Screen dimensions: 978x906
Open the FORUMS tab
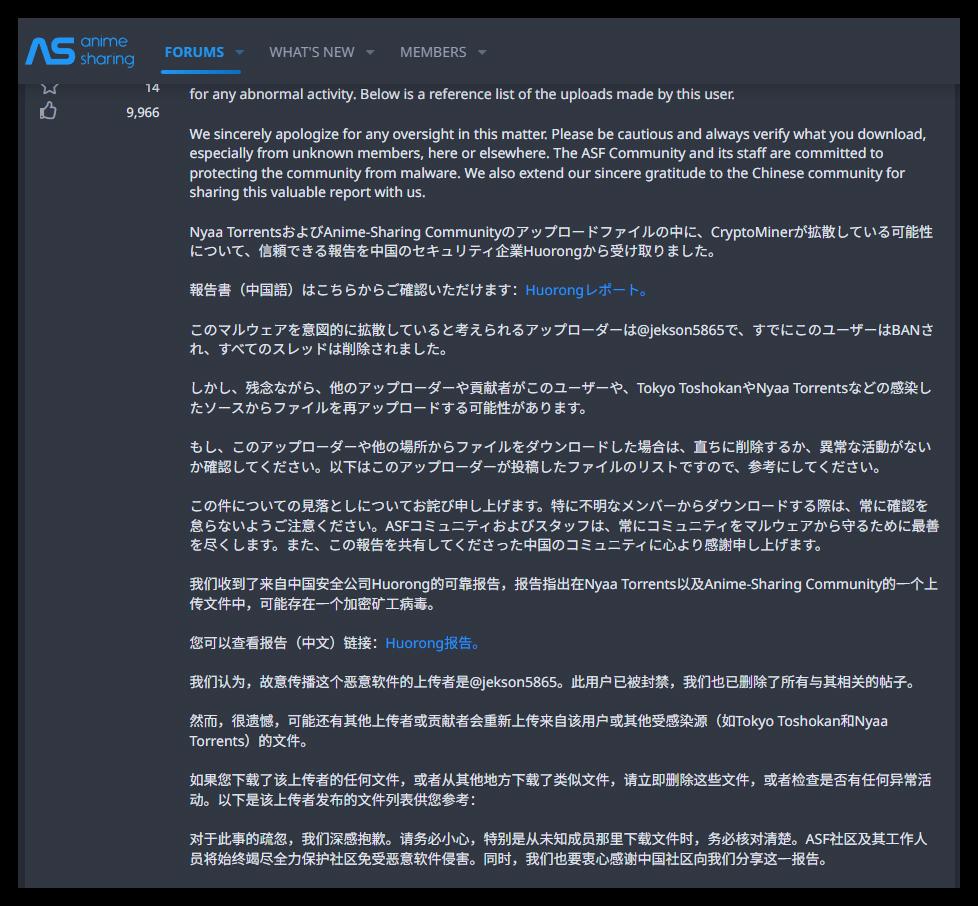(194, 52)
